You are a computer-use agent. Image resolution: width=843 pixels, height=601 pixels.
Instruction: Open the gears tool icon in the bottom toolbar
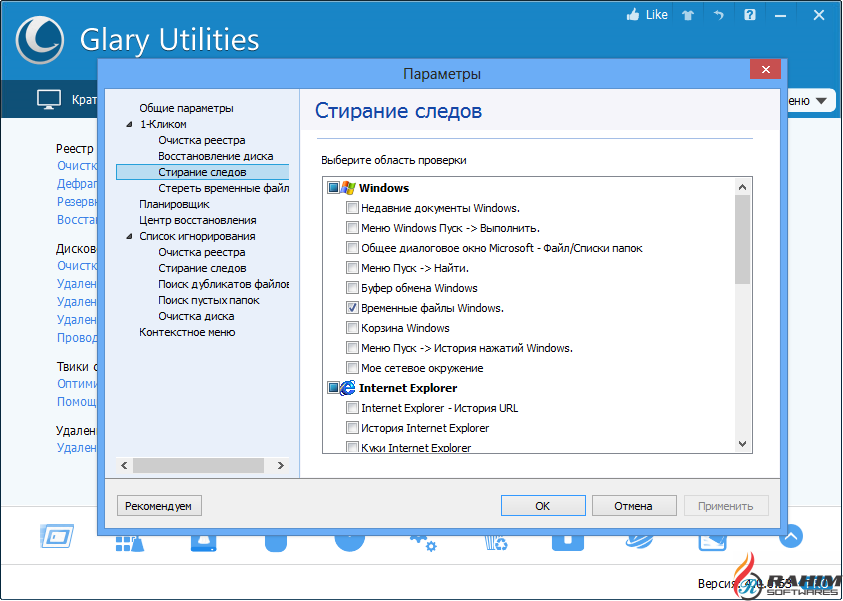click(423, 543)
